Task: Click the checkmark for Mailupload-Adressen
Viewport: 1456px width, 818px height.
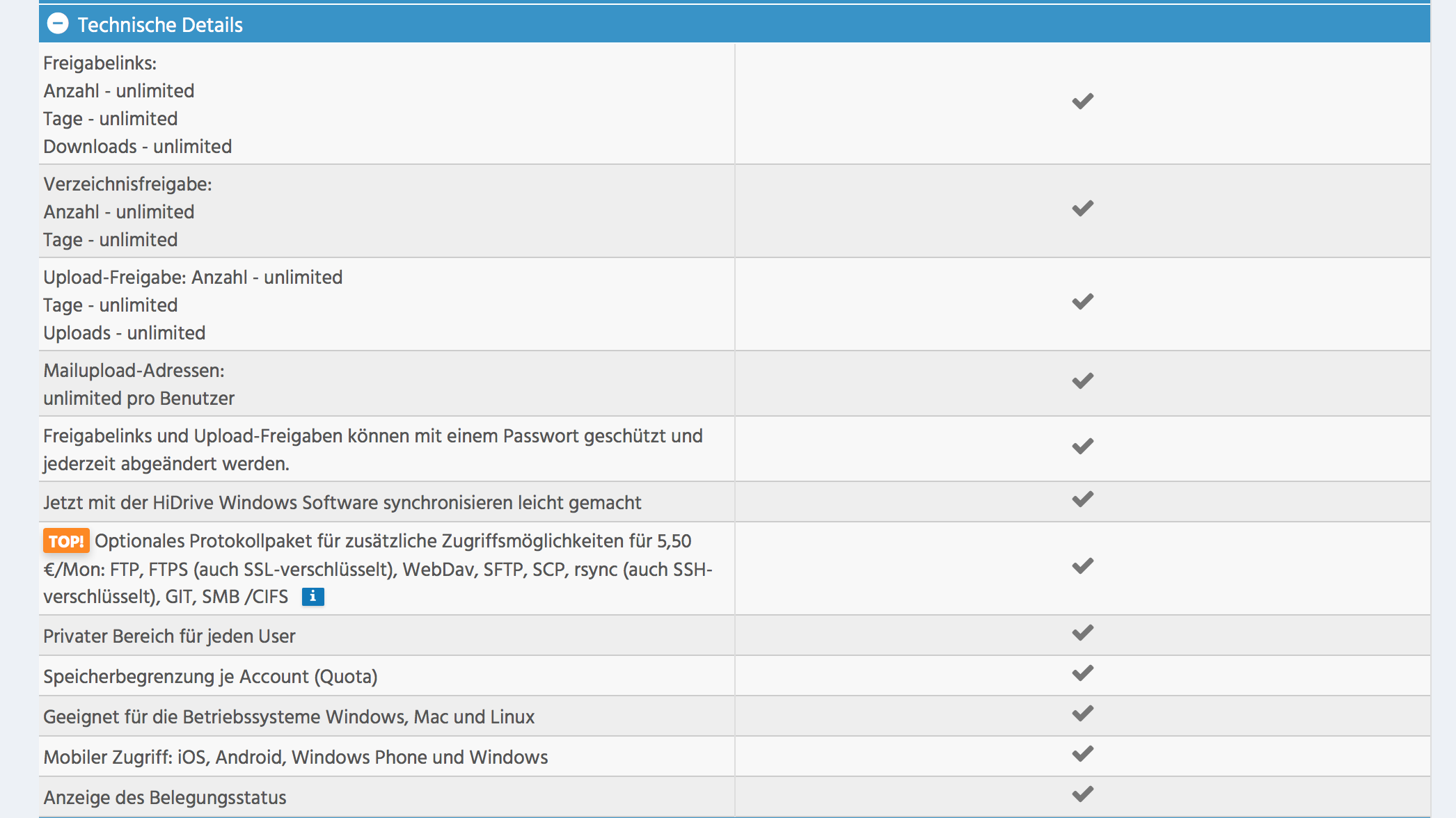Action: pos(1082,381)
